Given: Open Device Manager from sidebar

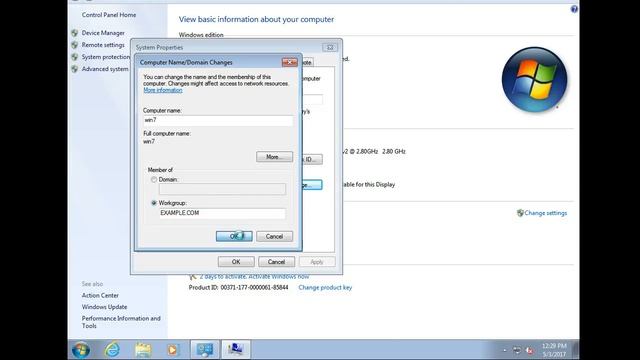Looking at the screenshot, I should click(x=103, y=33).
